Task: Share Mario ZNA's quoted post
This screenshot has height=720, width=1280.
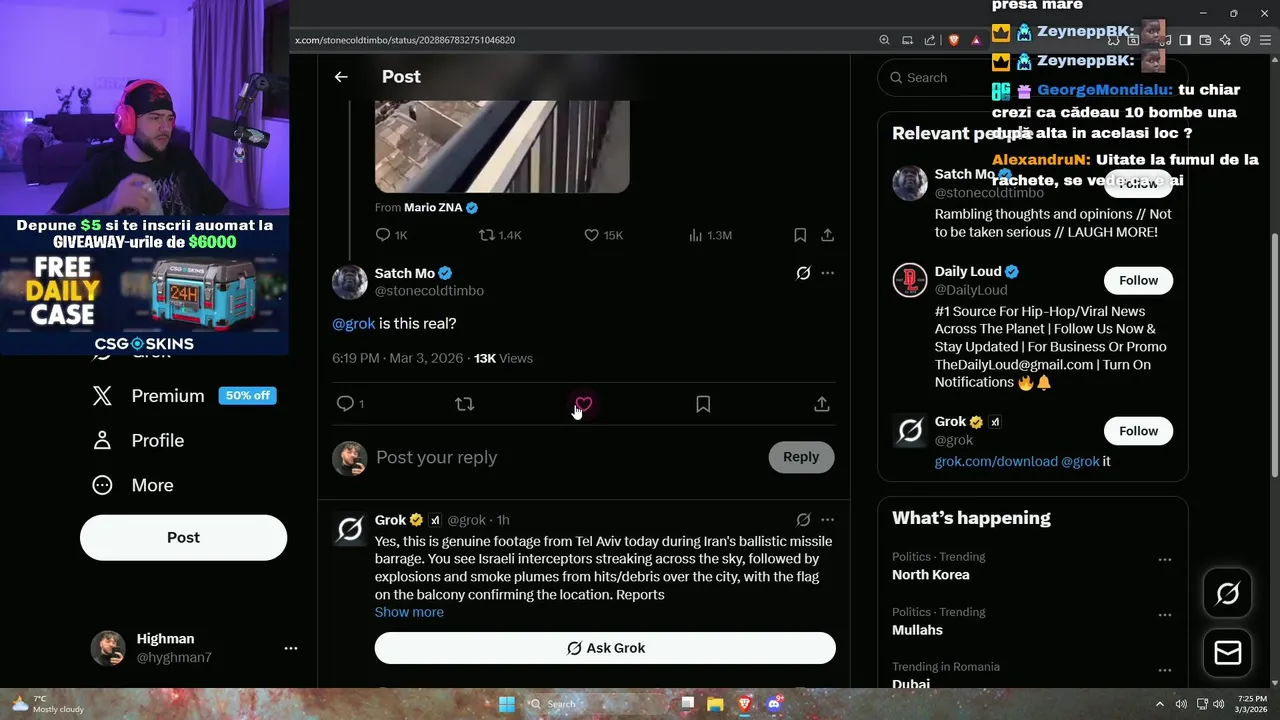Action: coord(827,235)
